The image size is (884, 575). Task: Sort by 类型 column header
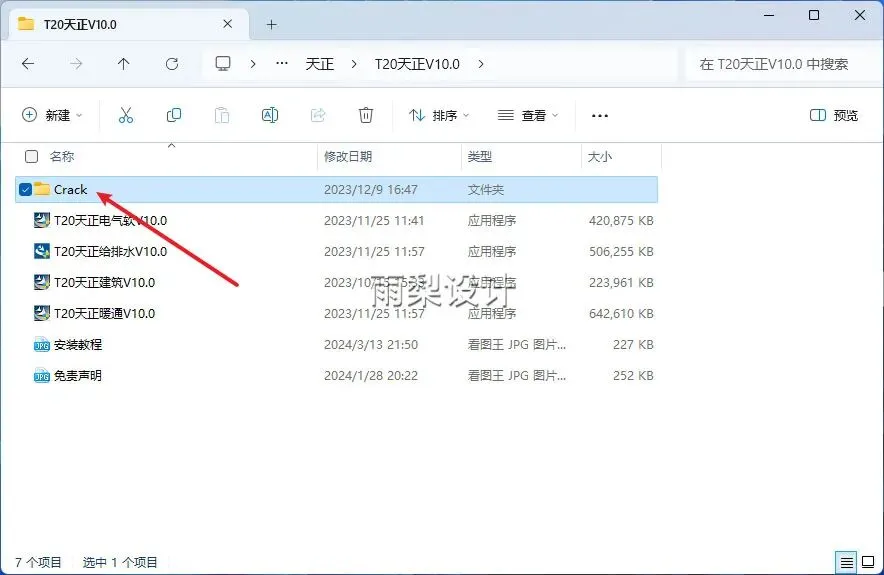[480, 156]
